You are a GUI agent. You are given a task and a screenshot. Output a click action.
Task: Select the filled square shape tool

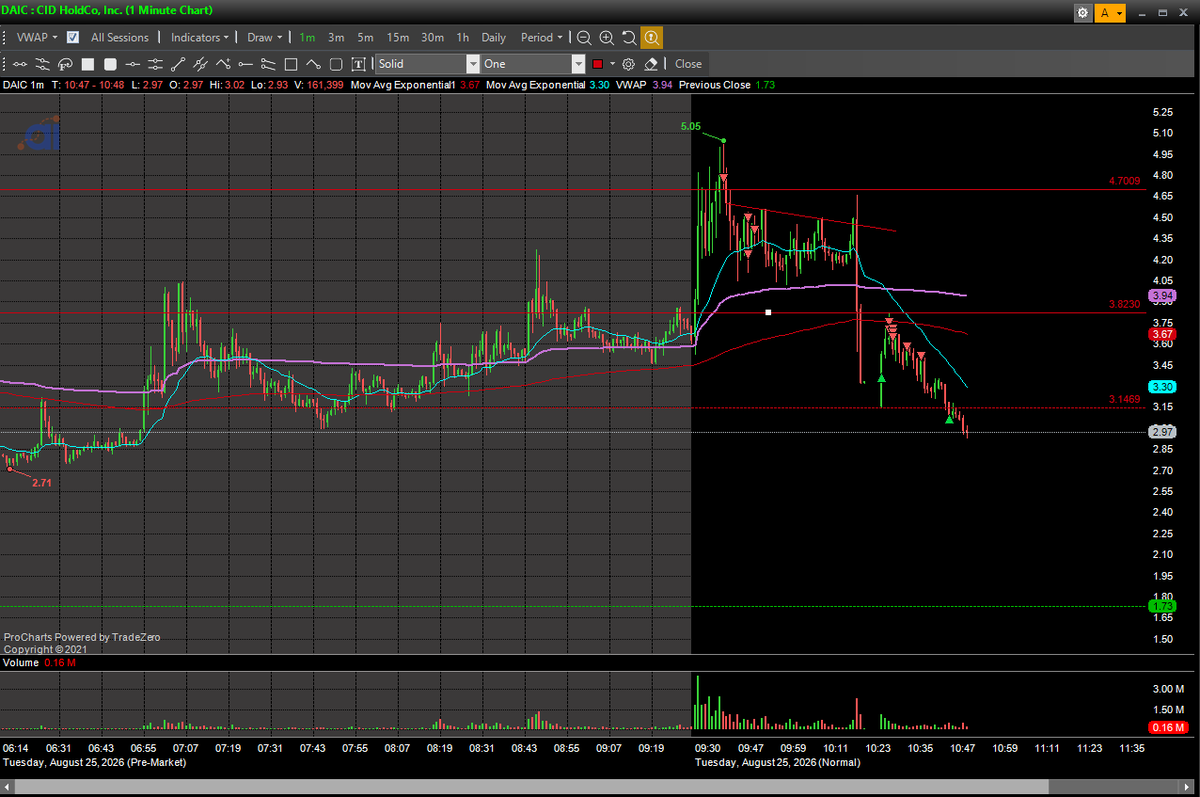[88, 64]
